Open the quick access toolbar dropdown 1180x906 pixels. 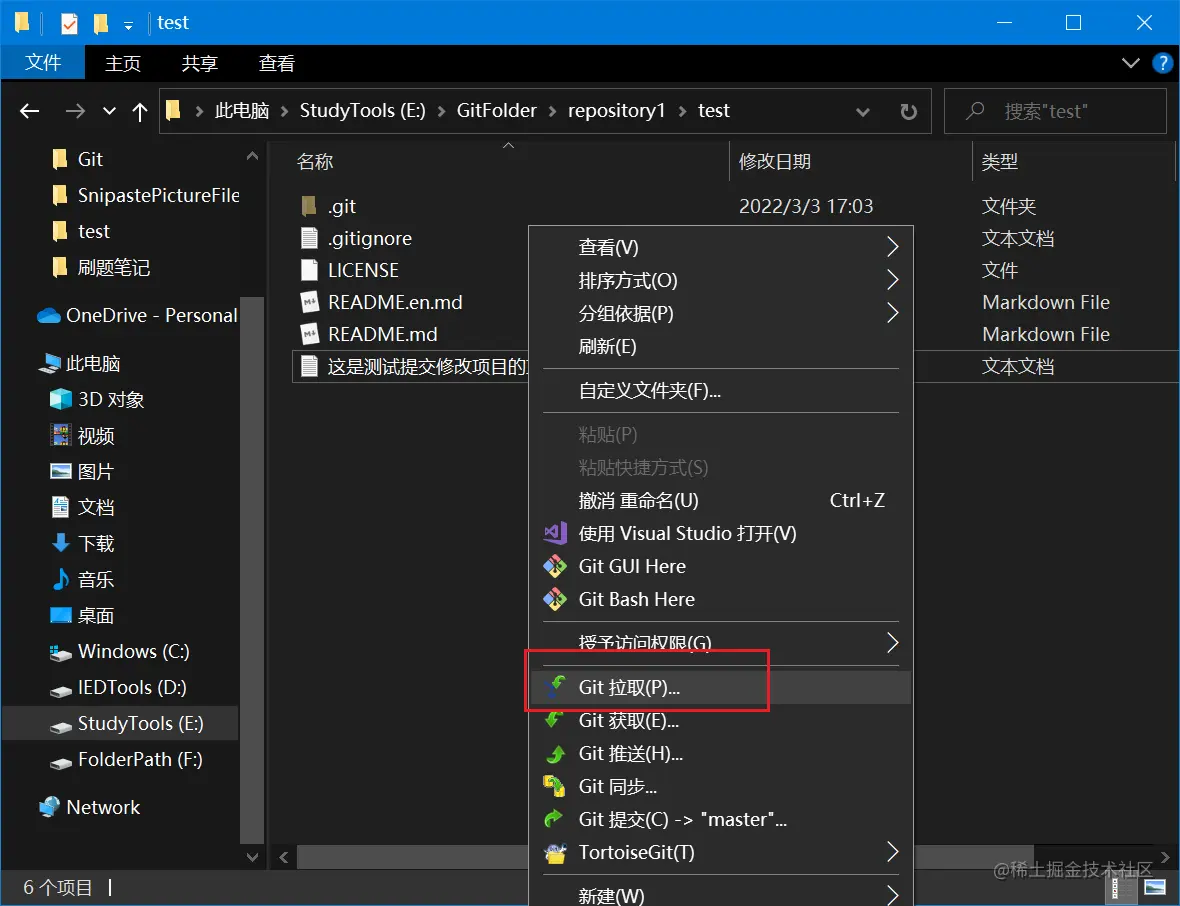point(129,26)
